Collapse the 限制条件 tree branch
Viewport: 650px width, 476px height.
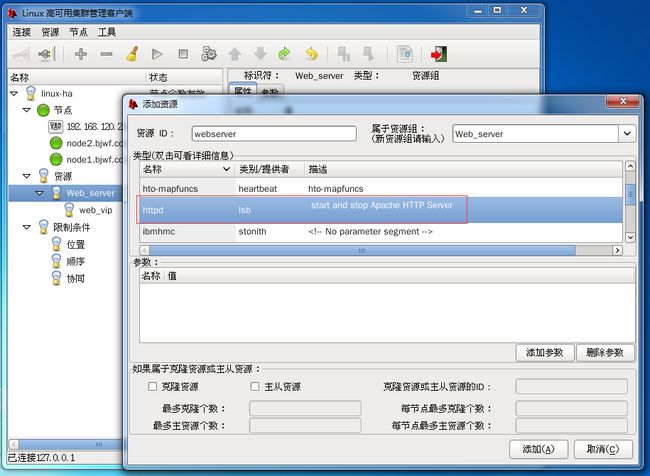tap(27, 227)
